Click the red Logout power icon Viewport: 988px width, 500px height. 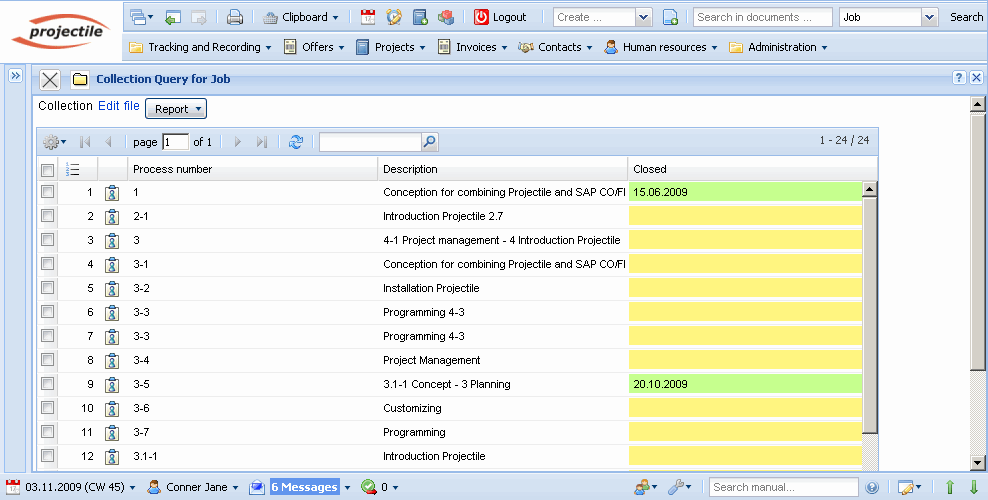(481, 17)
